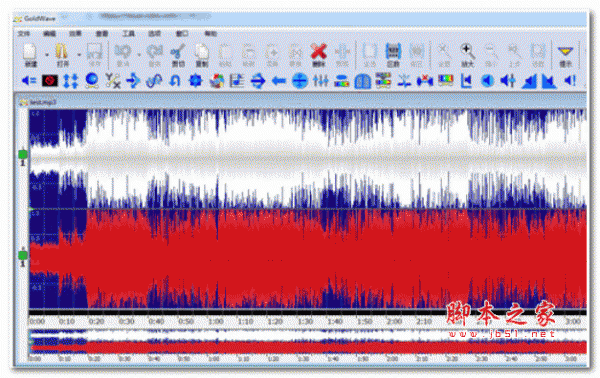Click the left-pointing blue arrow reverse icon

279,81
